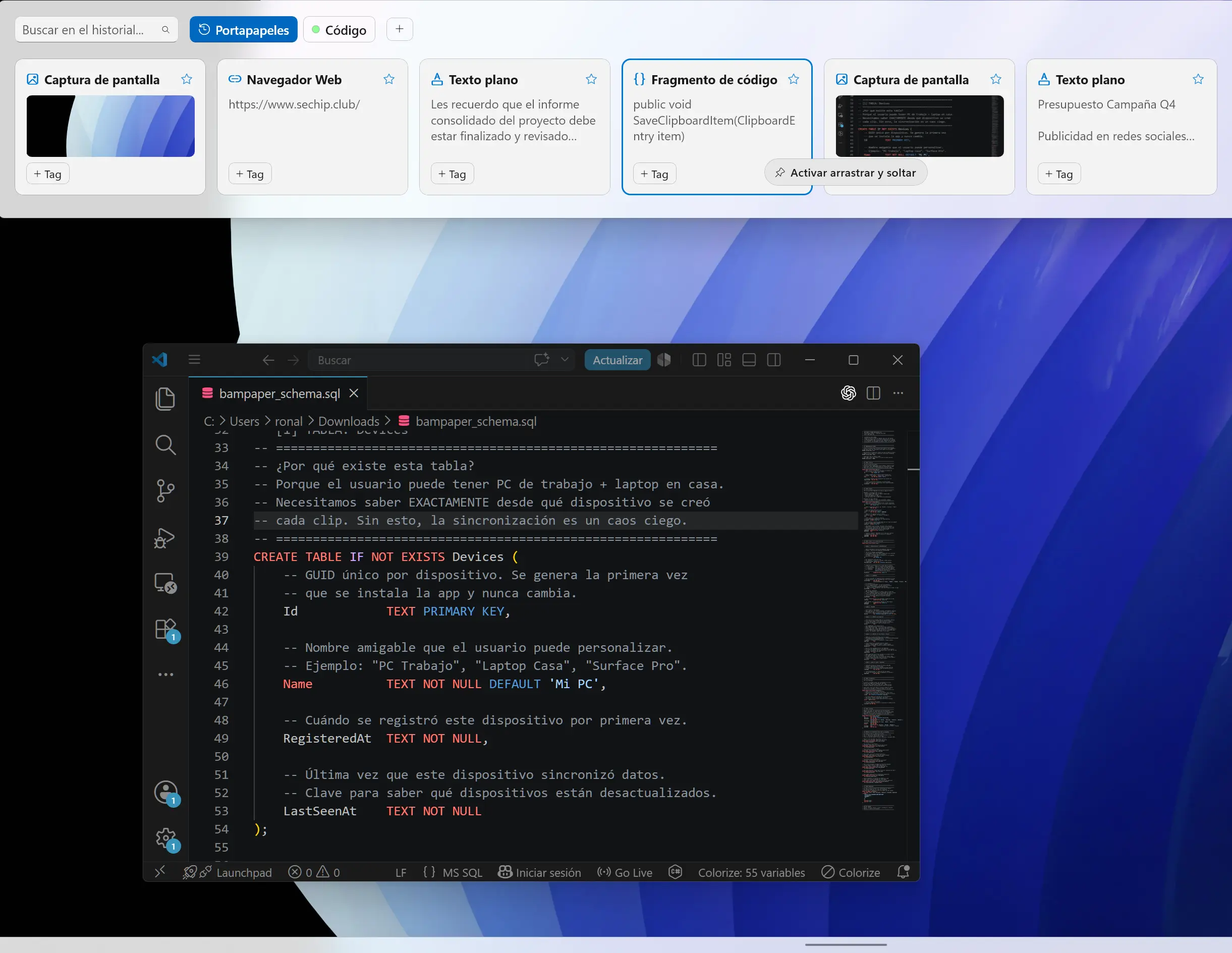Open the code editor screenshot thumbnail
Viewport: 1232px width, 953px height.
click(x=919, y=126)
